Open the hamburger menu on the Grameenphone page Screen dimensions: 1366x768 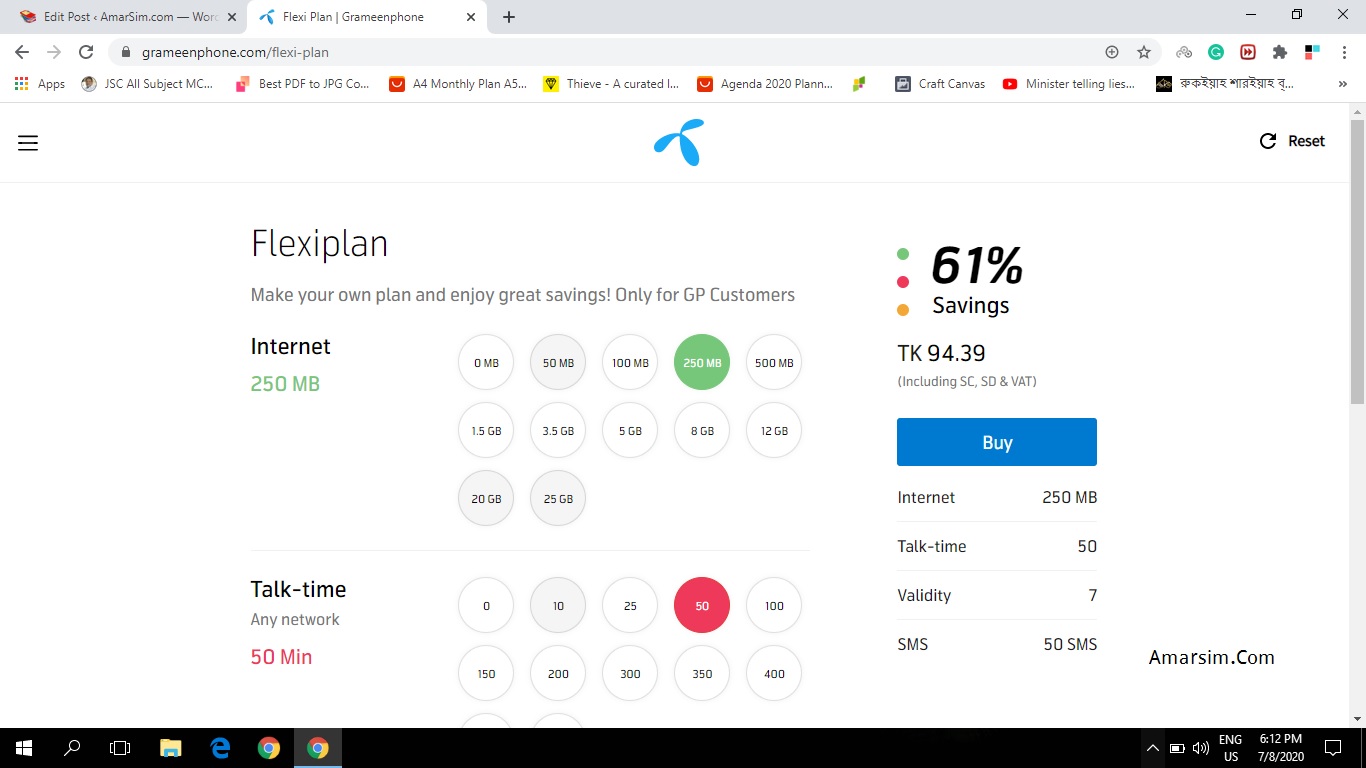coord(28,143)
